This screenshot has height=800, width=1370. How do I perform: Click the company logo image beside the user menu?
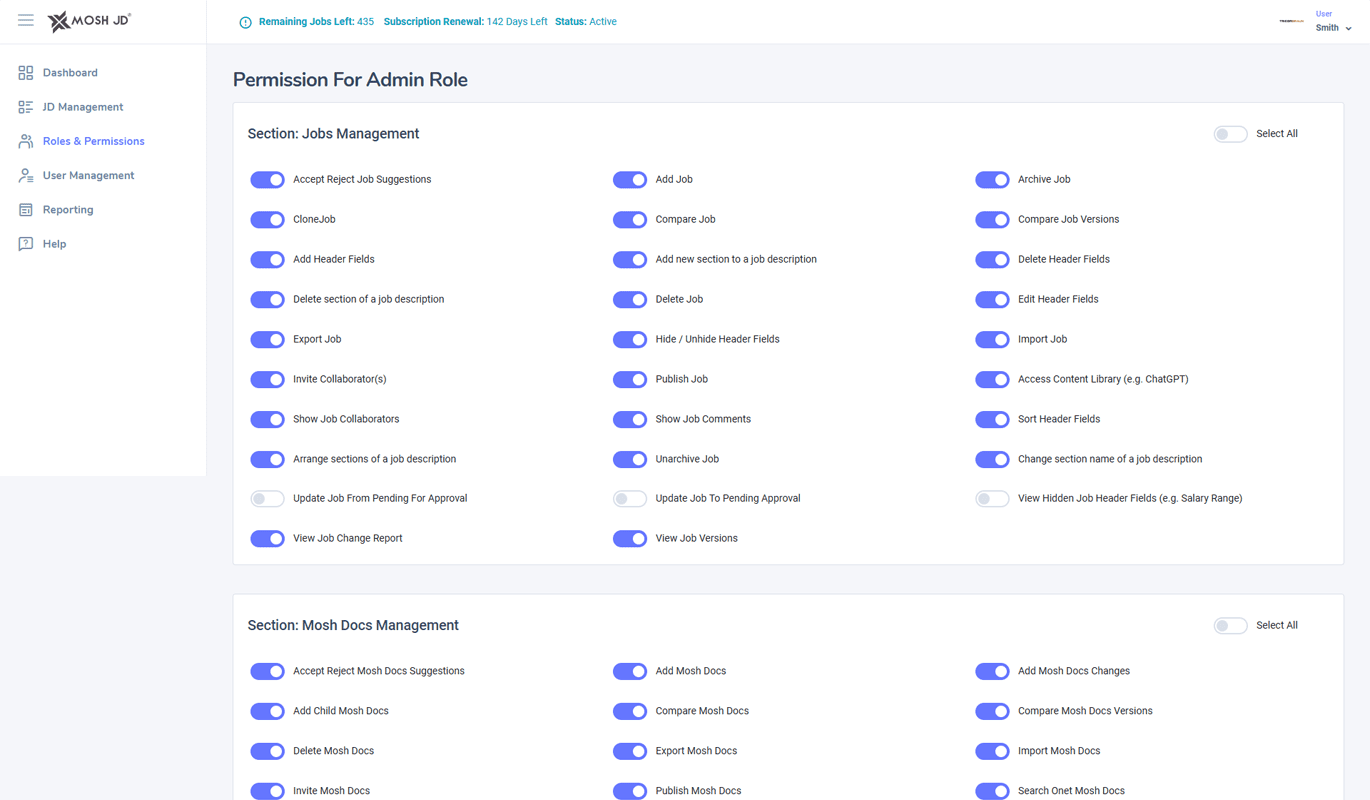click(x=1290, y=21)
